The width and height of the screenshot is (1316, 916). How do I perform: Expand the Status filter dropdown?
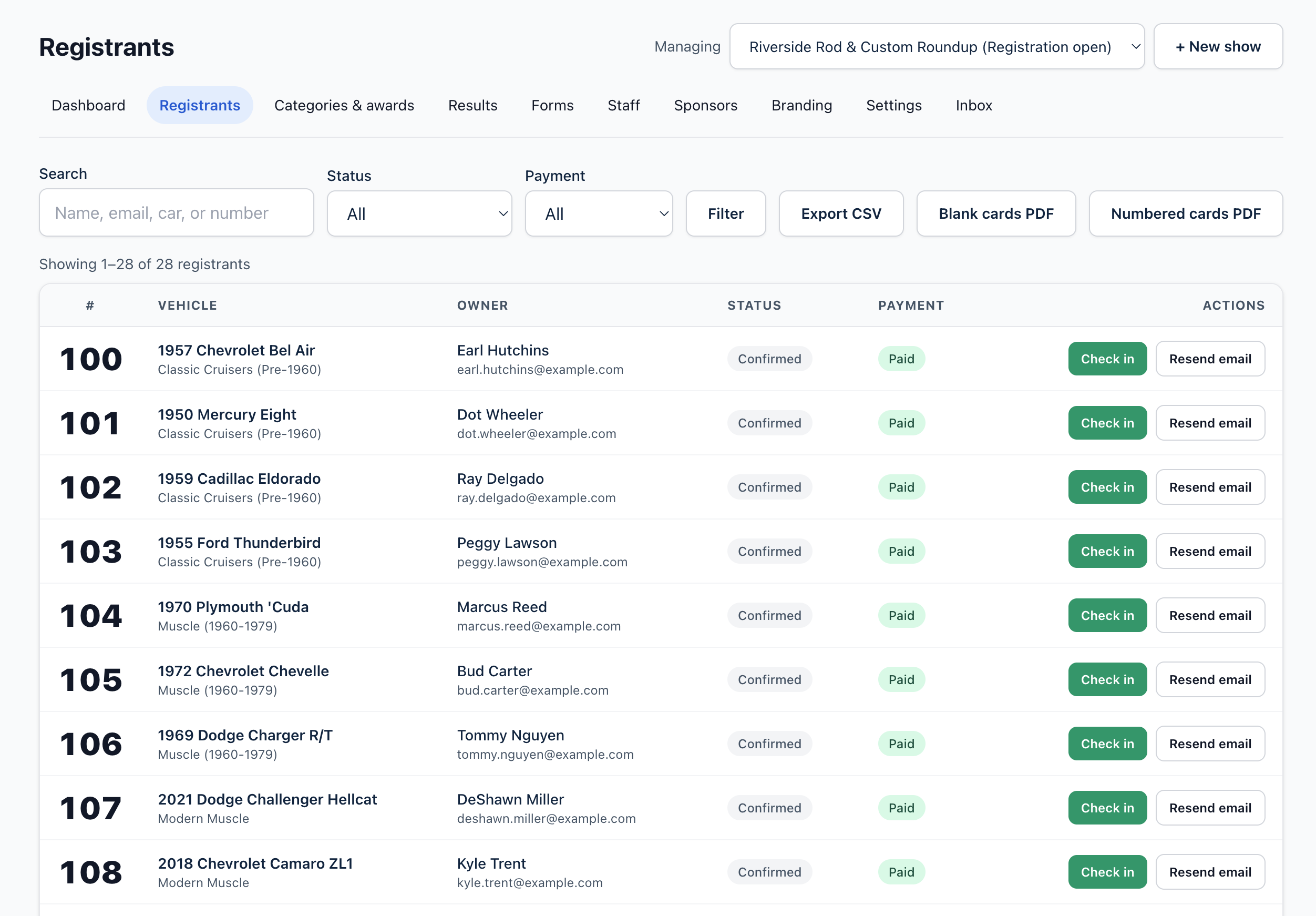click(x=419, y=213)
